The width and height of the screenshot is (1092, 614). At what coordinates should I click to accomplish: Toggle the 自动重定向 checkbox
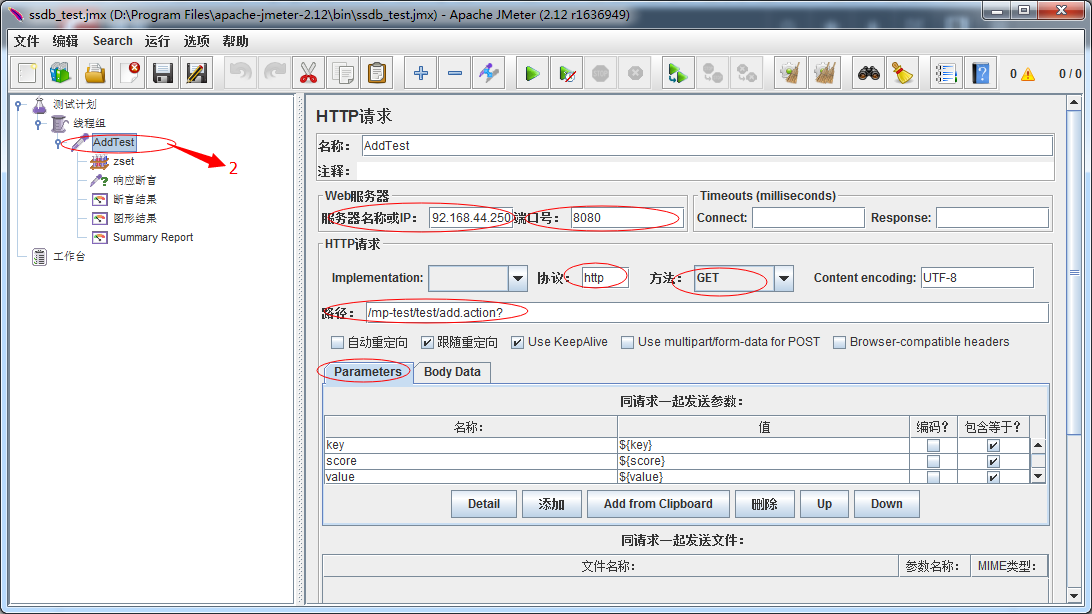pyautogui.click(x=338, y=343)
